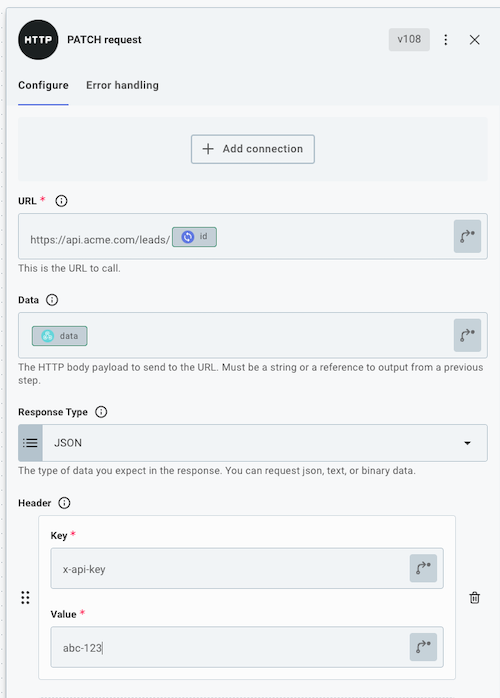Open the three-dot more options menu
The width and height of the screenshot is (500, 698).
tap(445, 40)
